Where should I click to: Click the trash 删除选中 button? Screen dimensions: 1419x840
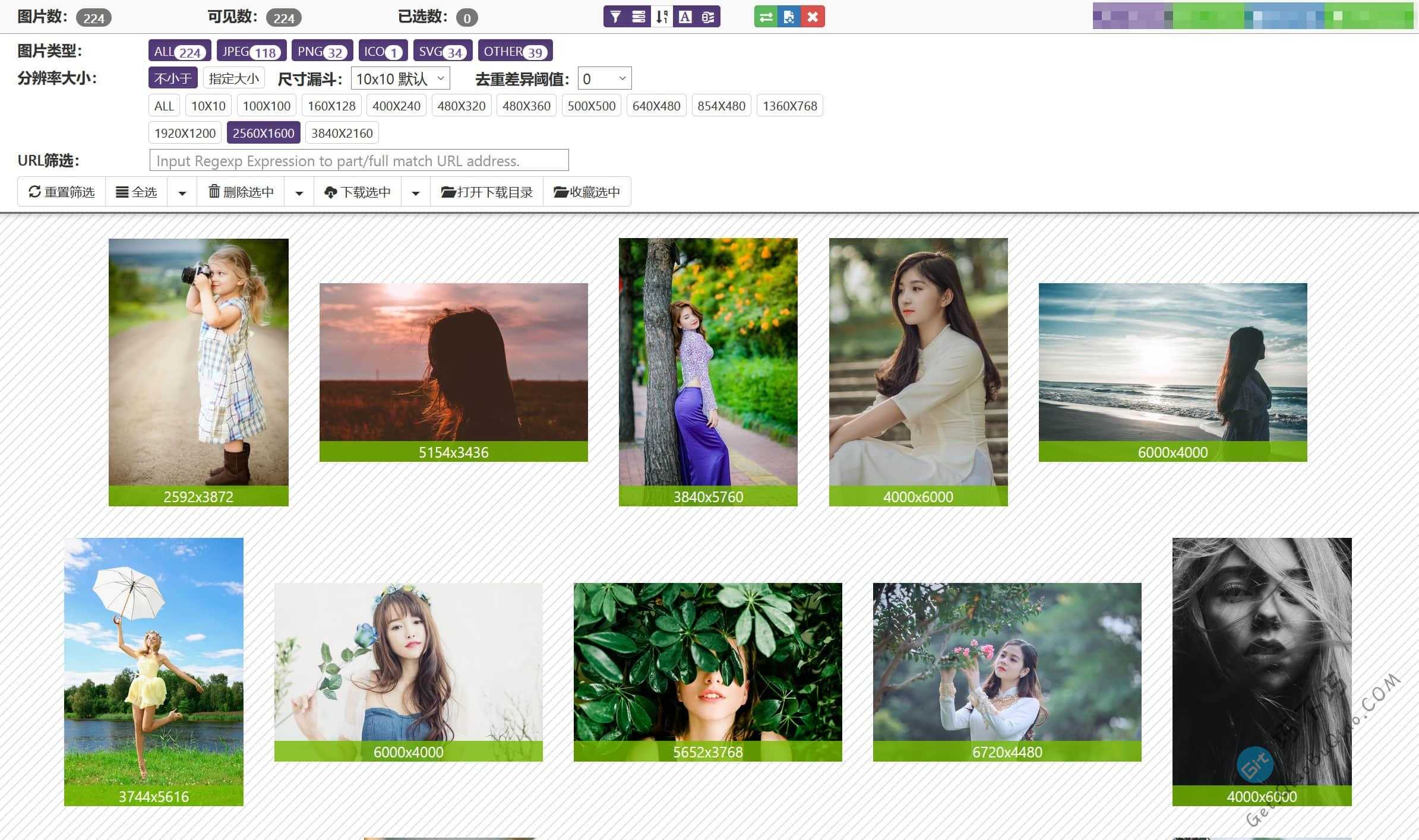[241, 192]
